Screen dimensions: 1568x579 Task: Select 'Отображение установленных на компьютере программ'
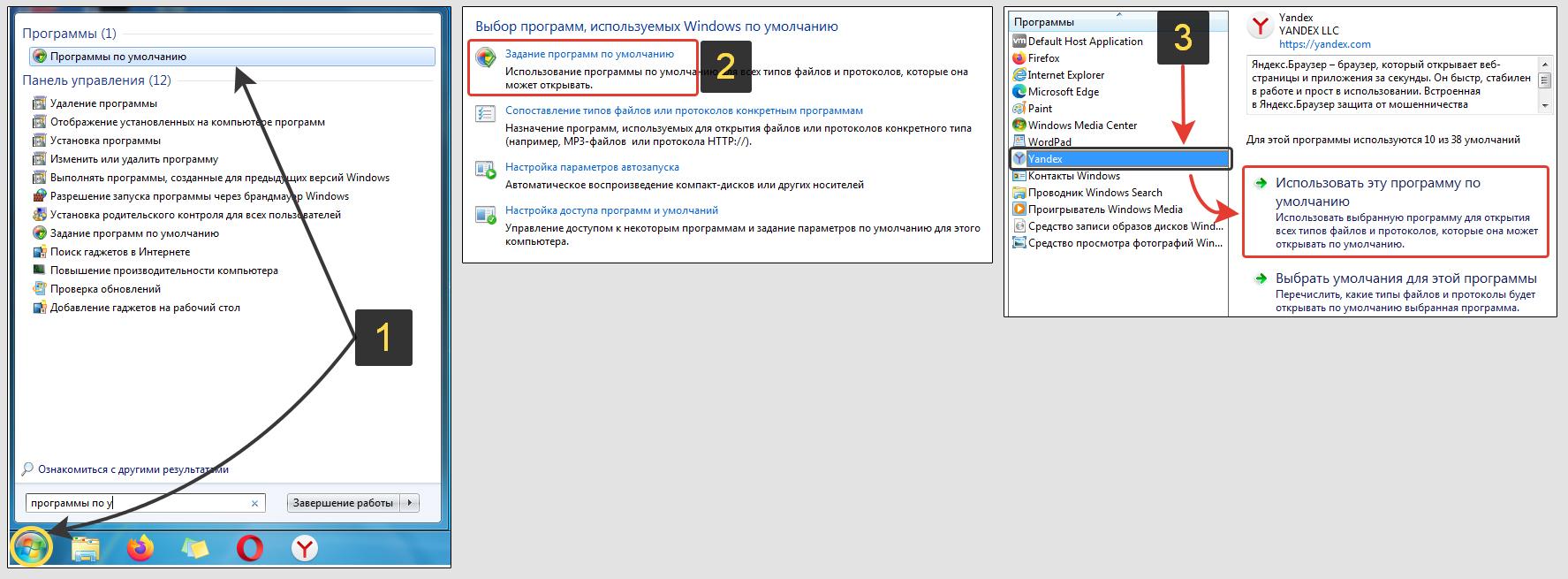(x=187, y=122)
